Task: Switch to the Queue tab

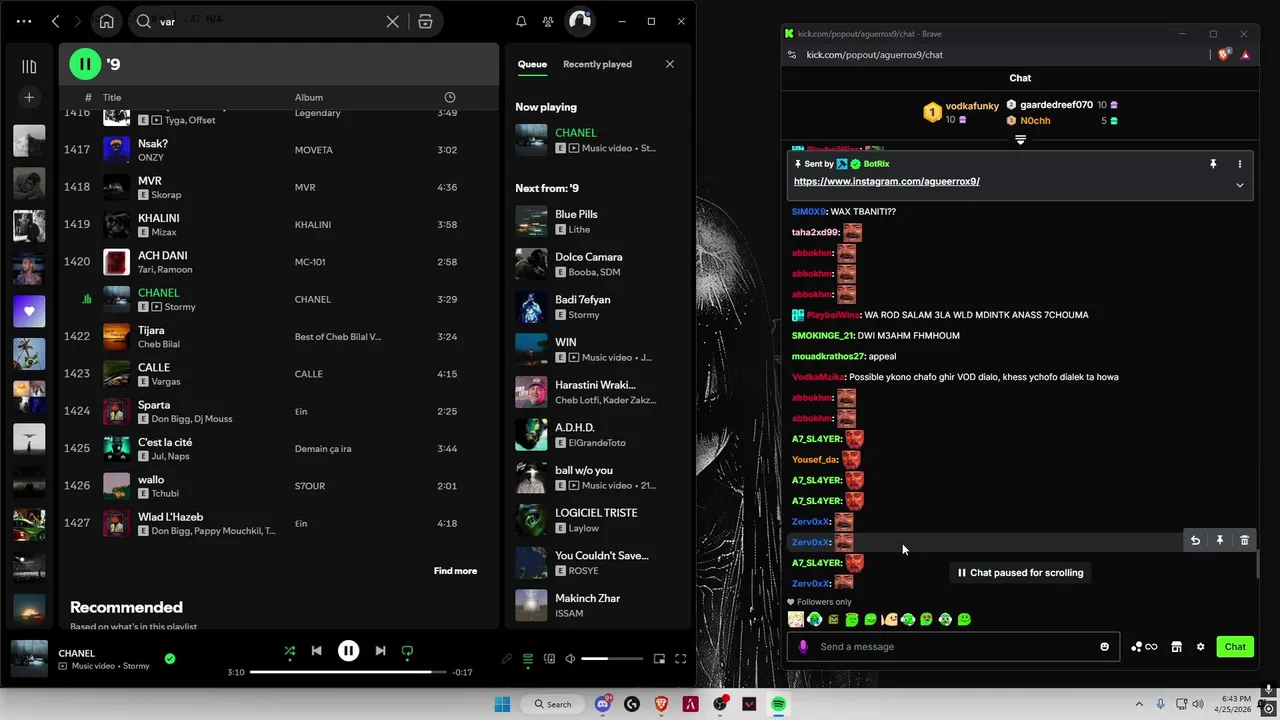Action: [x=532, y=64]
